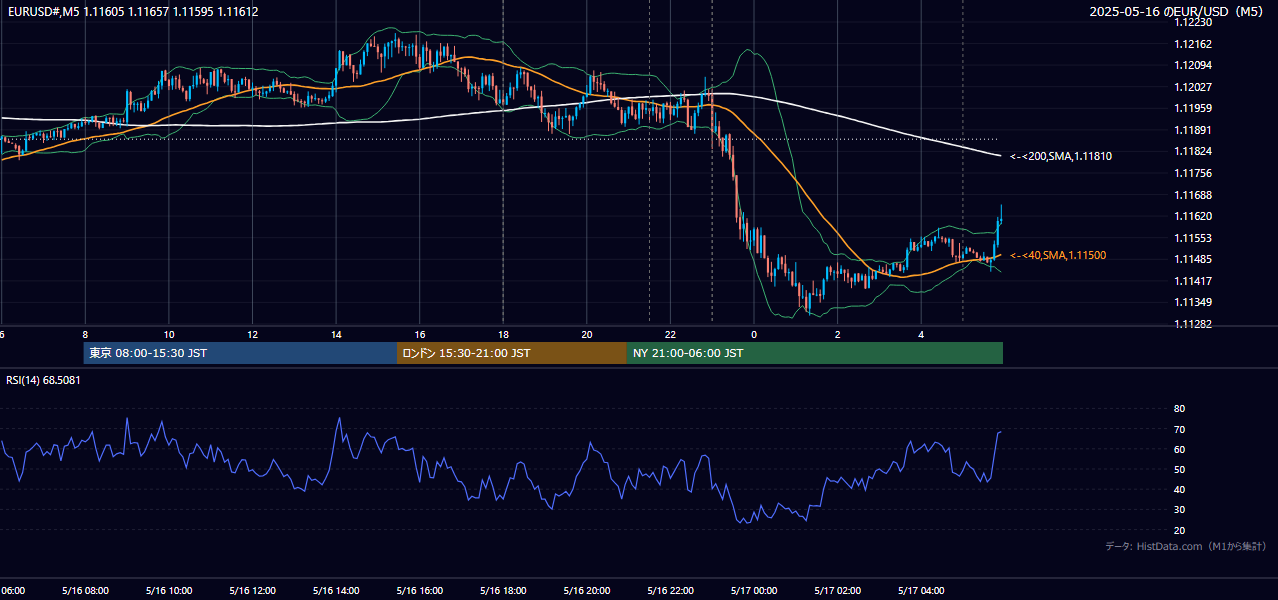The width and height of the screenshot is (1278, 600).
Task: Click the 1.11417 price axis label
Action: 1193,281
